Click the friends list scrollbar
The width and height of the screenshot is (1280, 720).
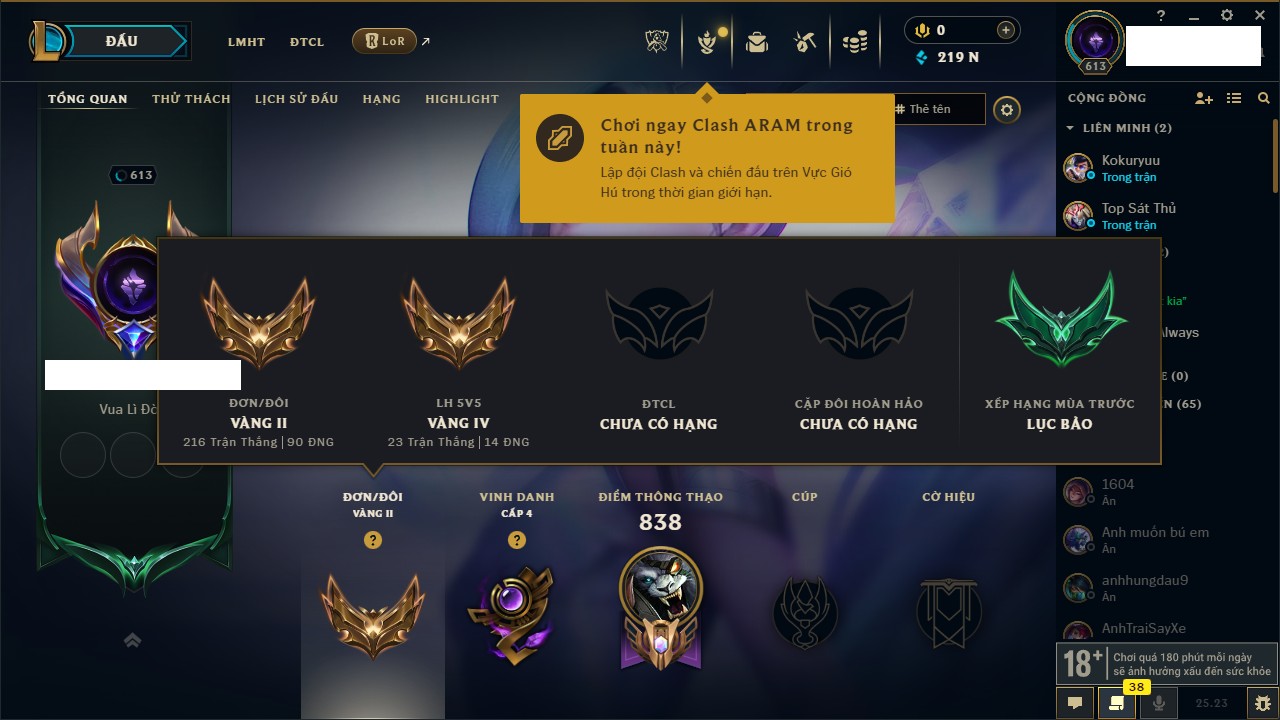click(x=1275, y=150)
